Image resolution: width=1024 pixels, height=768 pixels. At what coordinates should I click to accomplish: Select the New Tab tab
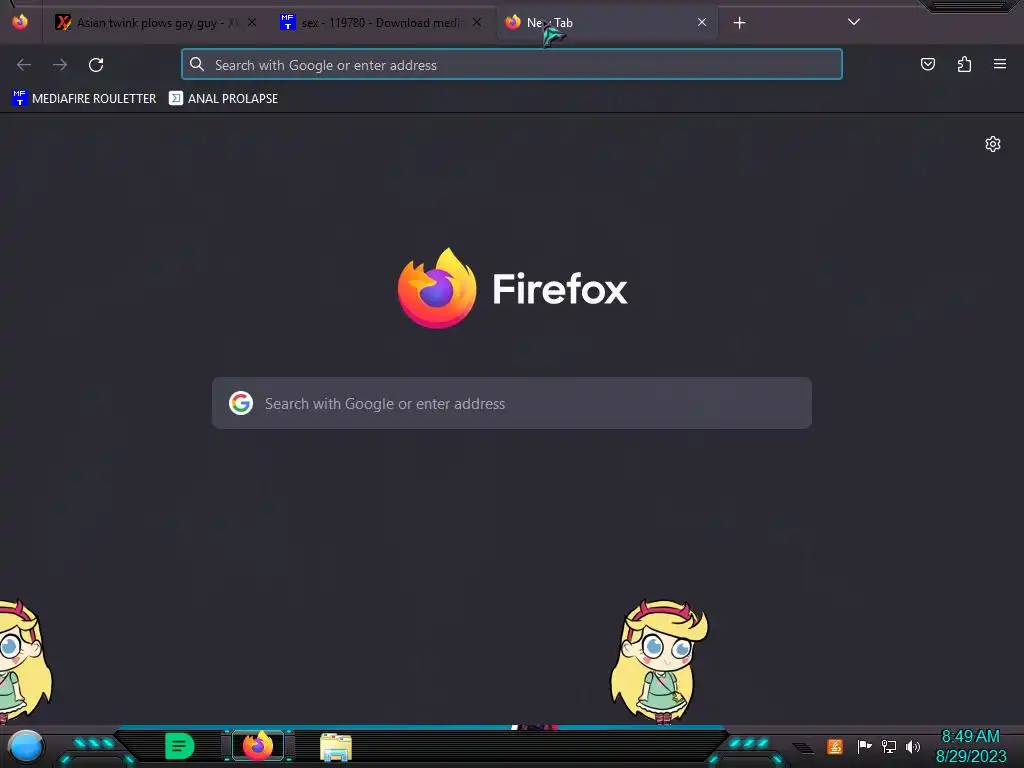point(607,23)
